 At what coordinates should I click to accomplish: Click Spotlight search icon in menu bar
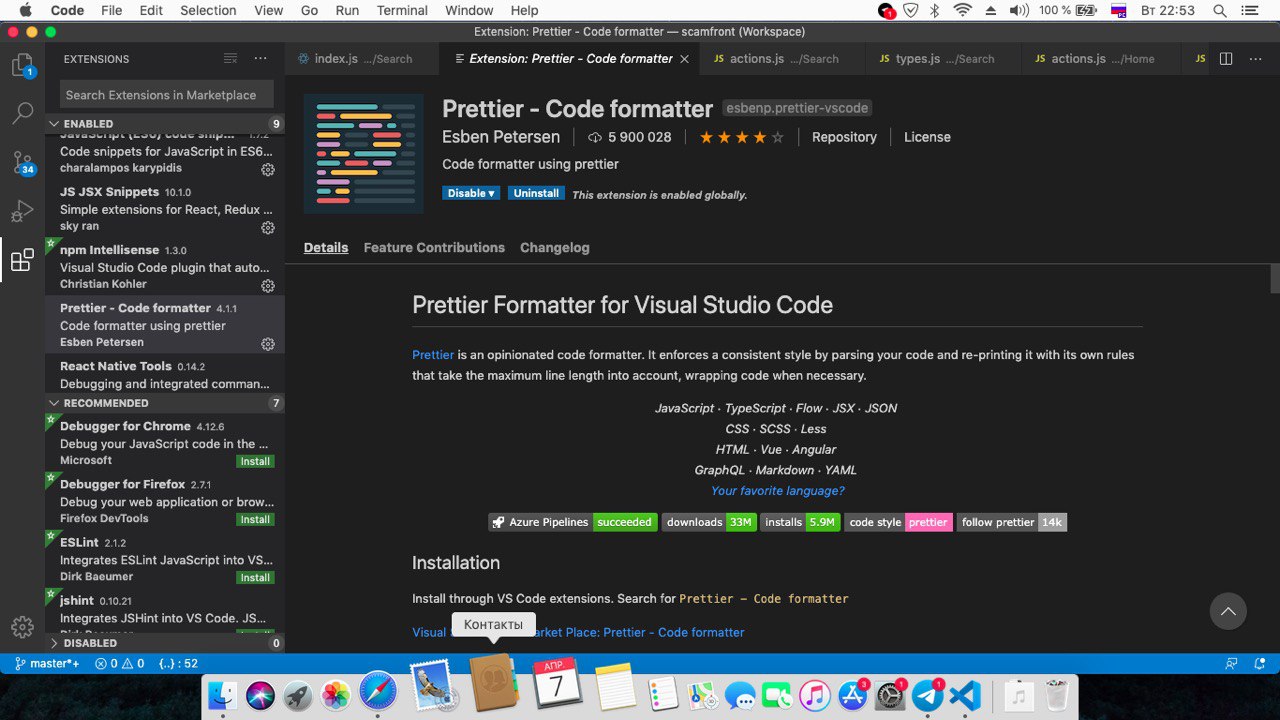(1220, 10)
